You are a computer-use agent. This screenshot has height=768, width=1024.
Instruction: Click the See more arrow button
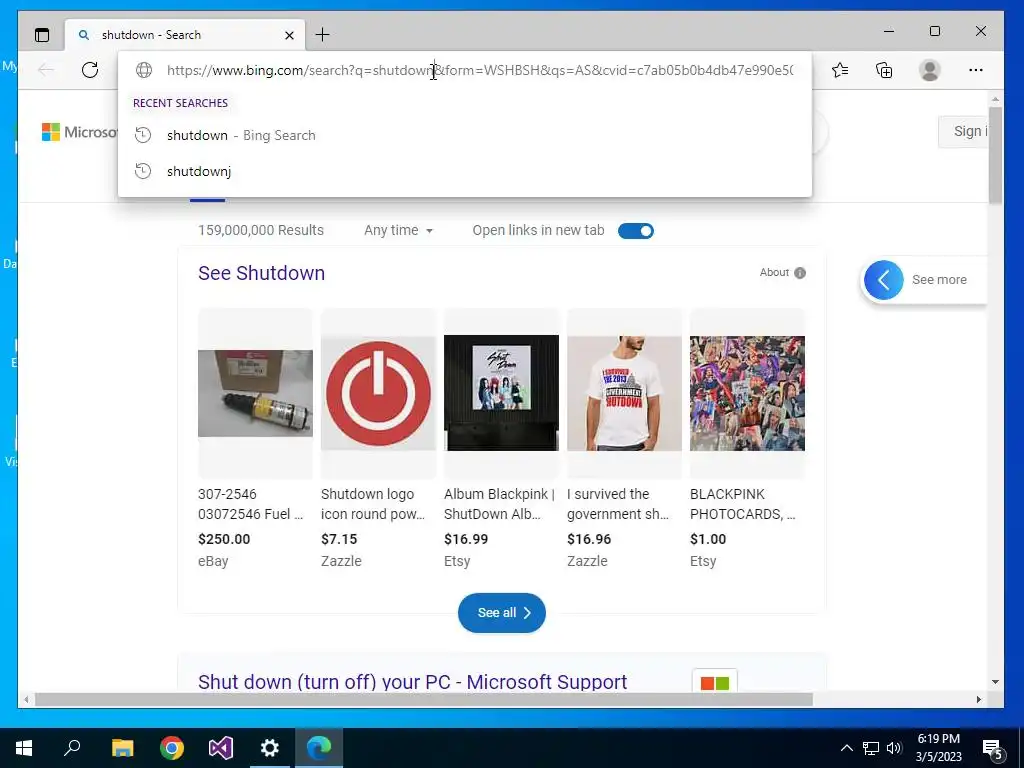tap(884, 280)
